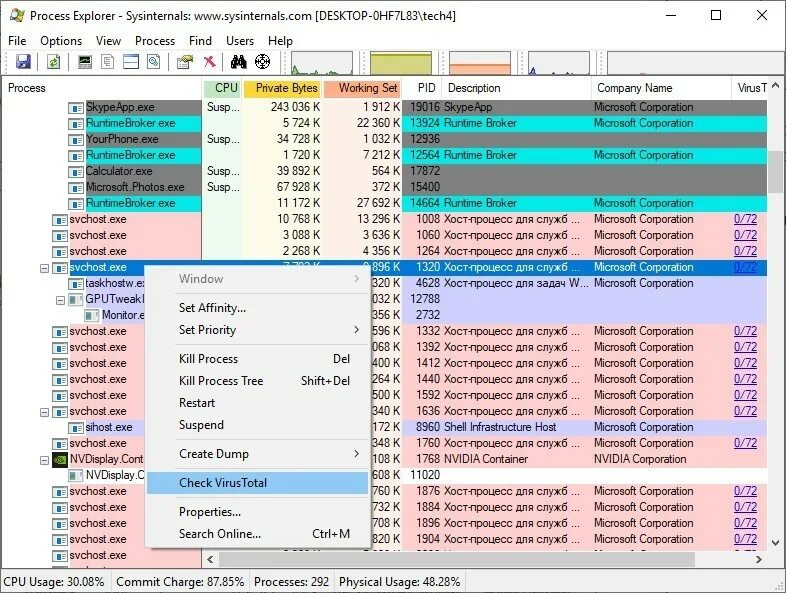Open the System Information toolbar icon

[x=85, y=62]
